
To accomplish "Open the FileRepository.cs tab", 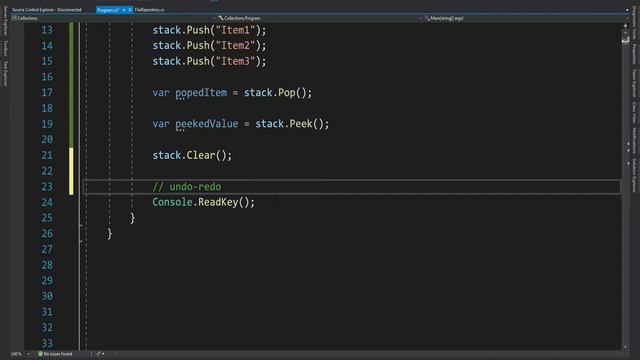I will point(149,10).
